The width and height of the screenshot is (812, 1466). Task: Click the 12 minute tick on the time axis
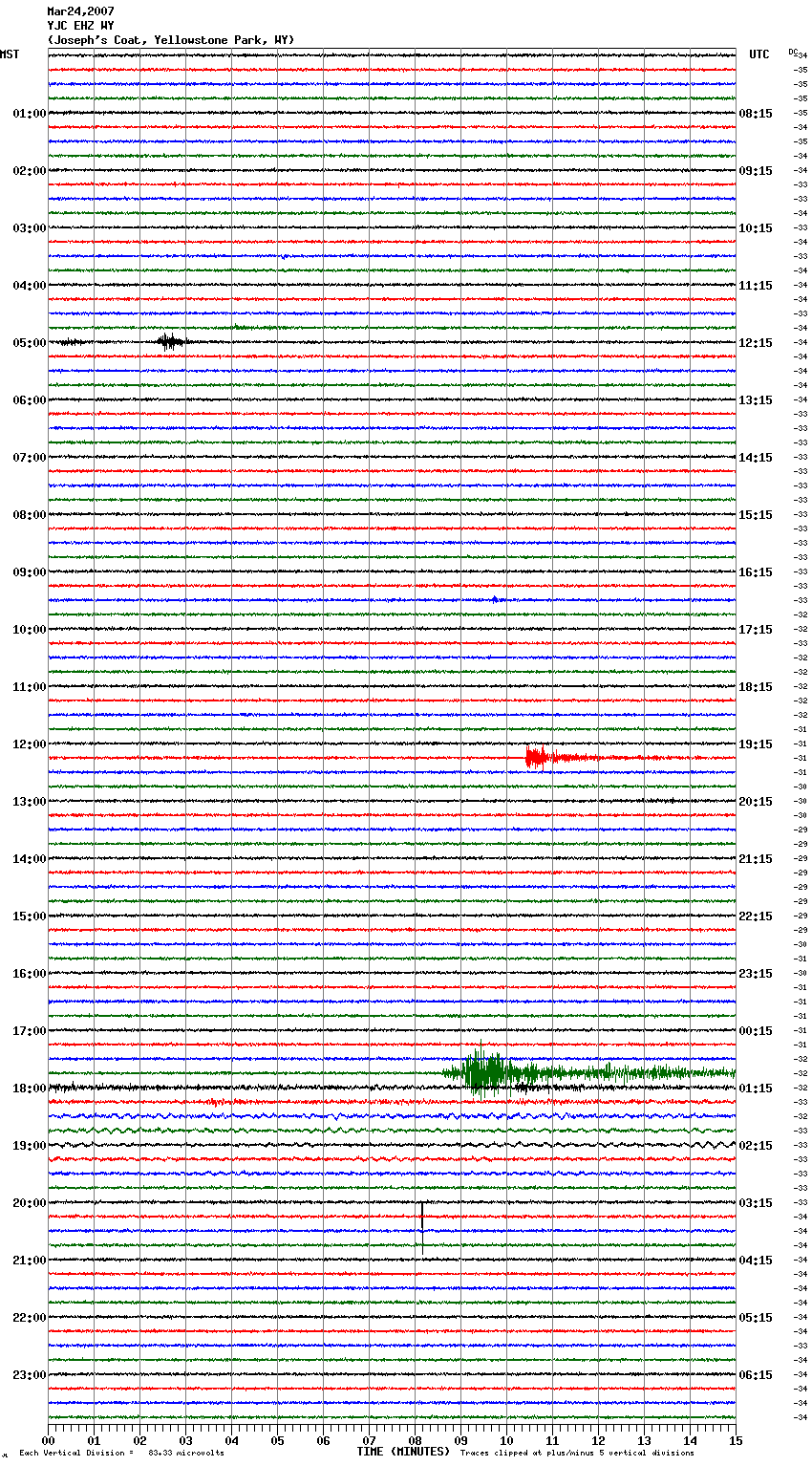(598, 1440)
